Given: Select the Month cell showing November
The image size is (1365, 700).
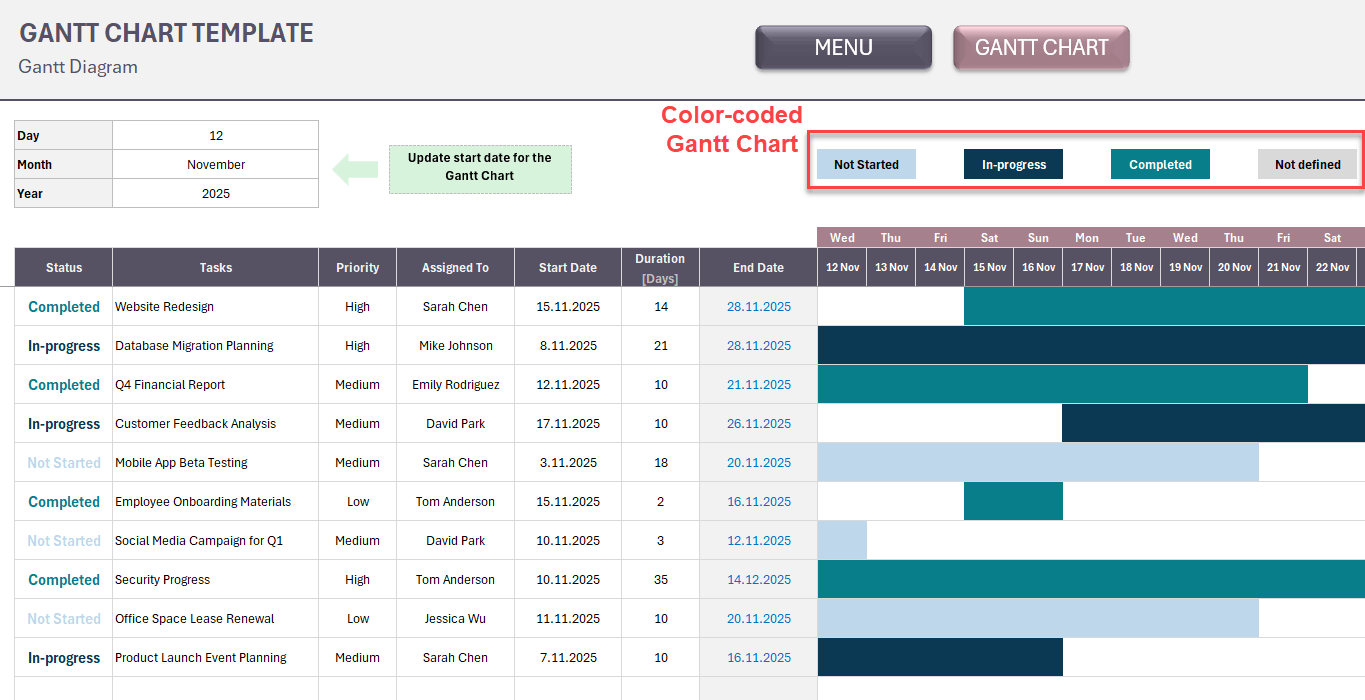Looking at the screenshot, I should tap(216, 165).
